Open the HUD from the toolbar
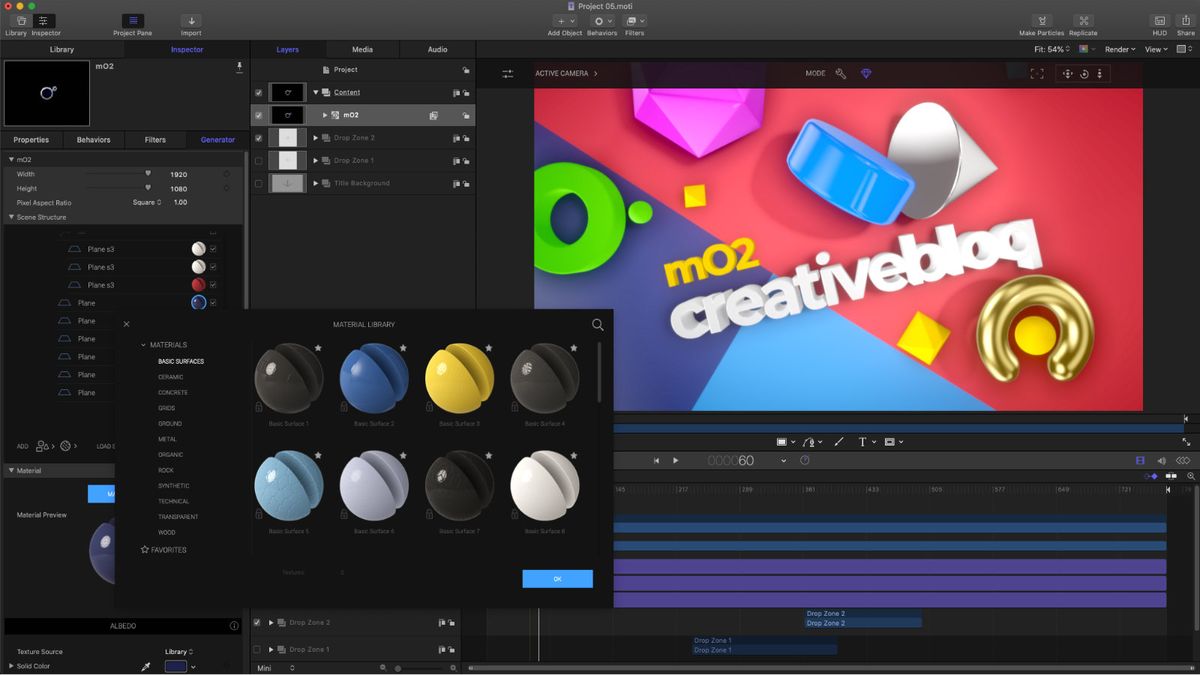Viewport: 1200px width, 675px height. coord(1158,22)
